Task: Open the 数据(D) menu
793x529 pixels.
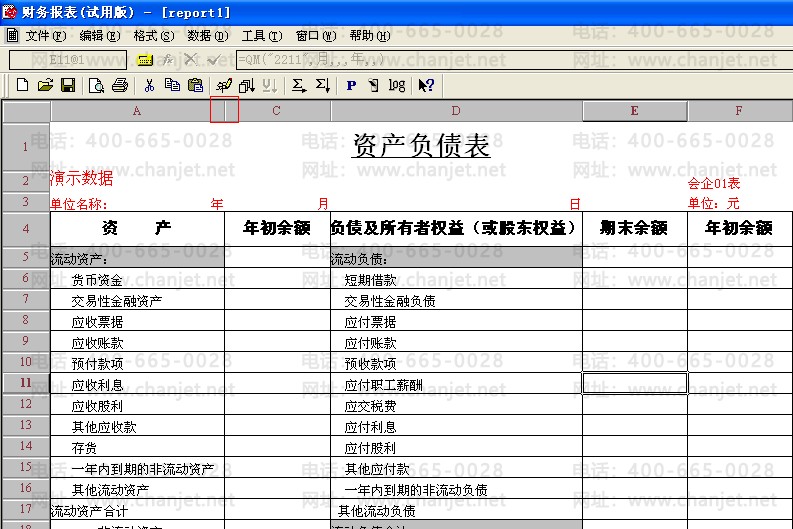Action: click(208, 35)
